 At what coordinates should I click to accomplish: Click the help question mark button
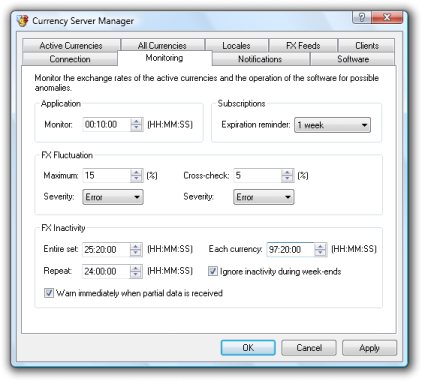[x=362, y=17]
